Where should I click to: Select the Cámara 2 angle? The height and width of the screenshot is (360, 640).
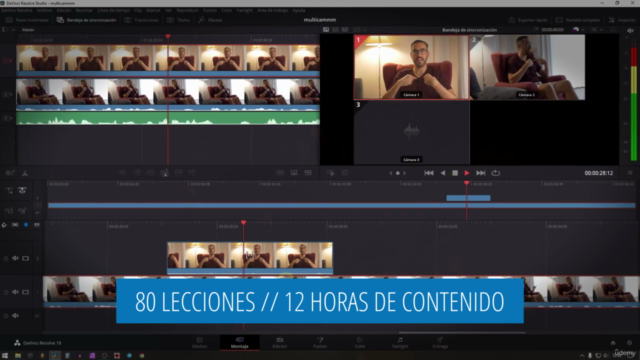point(527,67)
